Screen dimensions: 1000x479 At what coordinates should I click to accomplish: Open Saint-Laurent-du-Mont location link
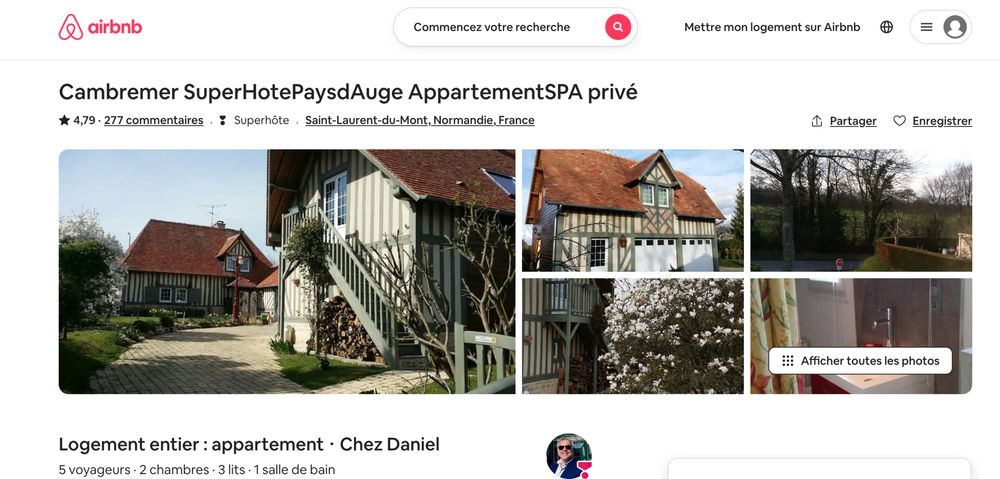point(420,120)
